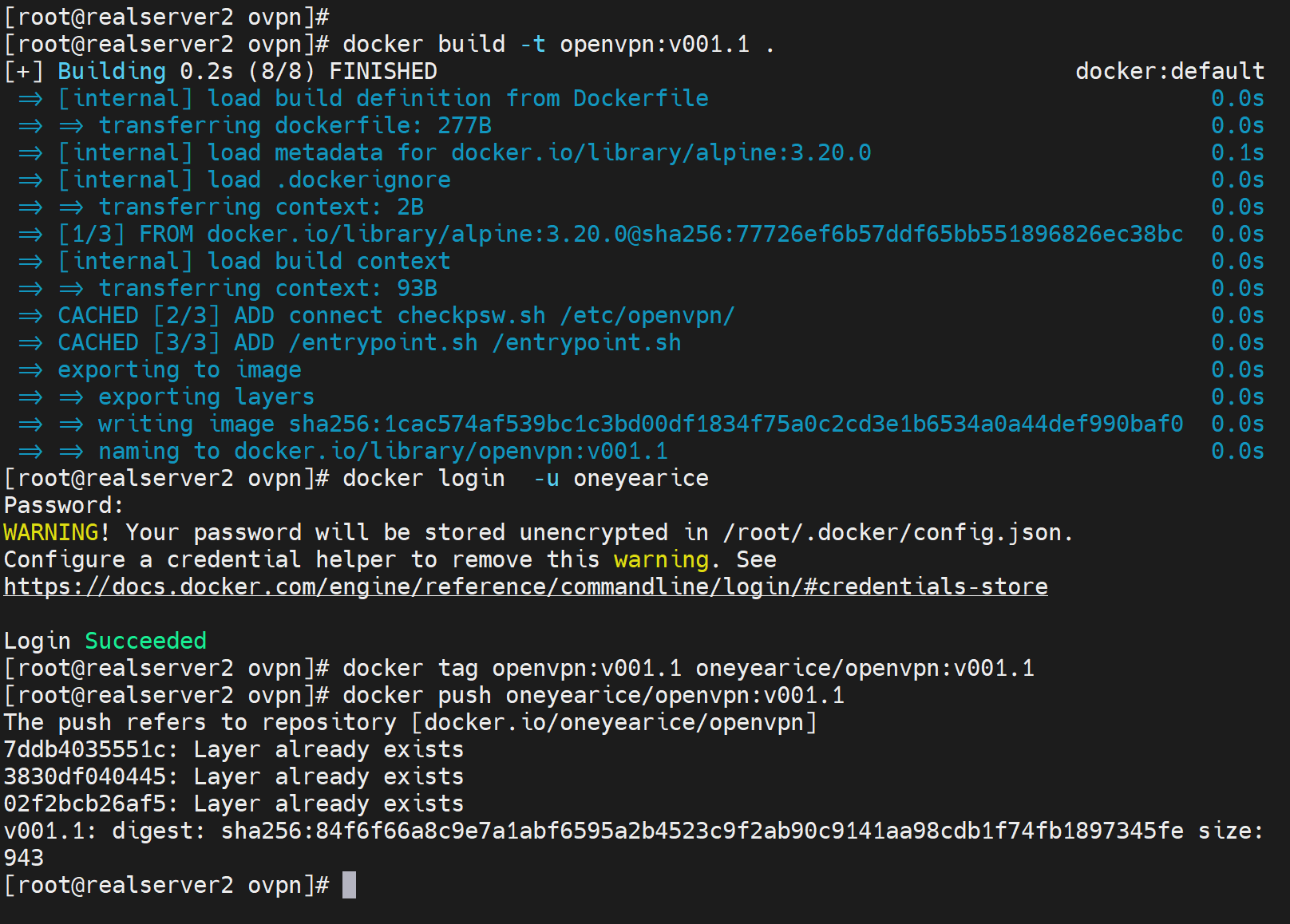Viewport: 1290px width, 924px height.
Task: Click the yellow WARNING! text
Action: click(x=56, y=532)
